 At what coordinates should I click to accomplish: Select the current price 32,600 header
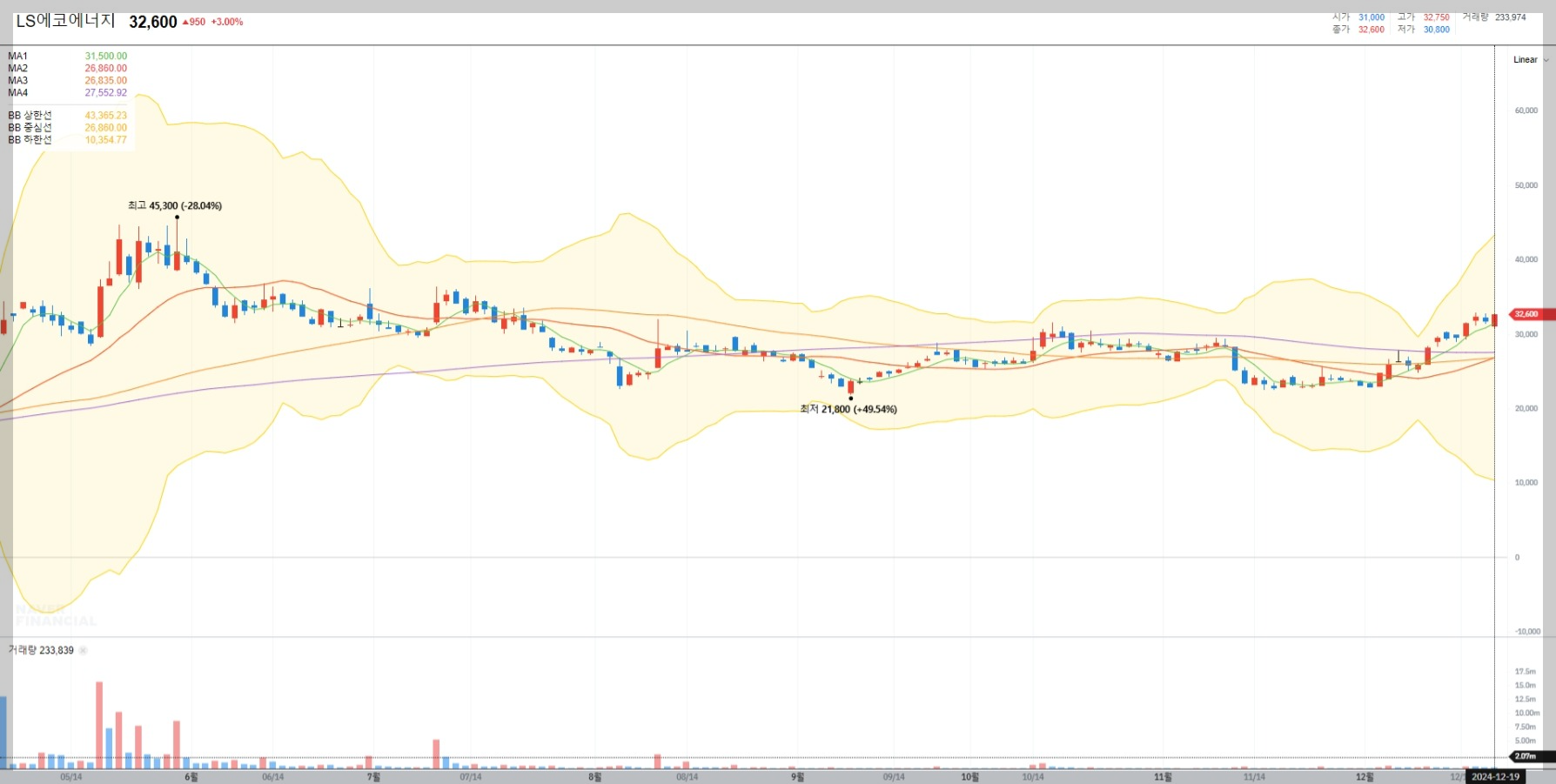tap(153, 22)
